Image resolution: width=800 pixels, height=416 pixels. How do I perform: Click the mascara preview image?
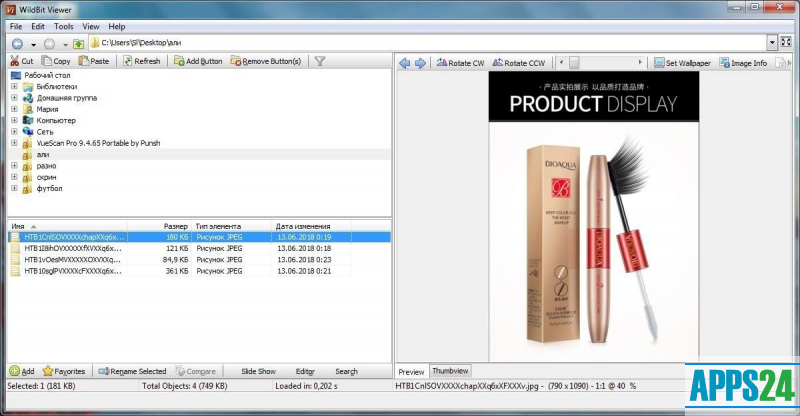pyautogui.click(x=593, y=216)
